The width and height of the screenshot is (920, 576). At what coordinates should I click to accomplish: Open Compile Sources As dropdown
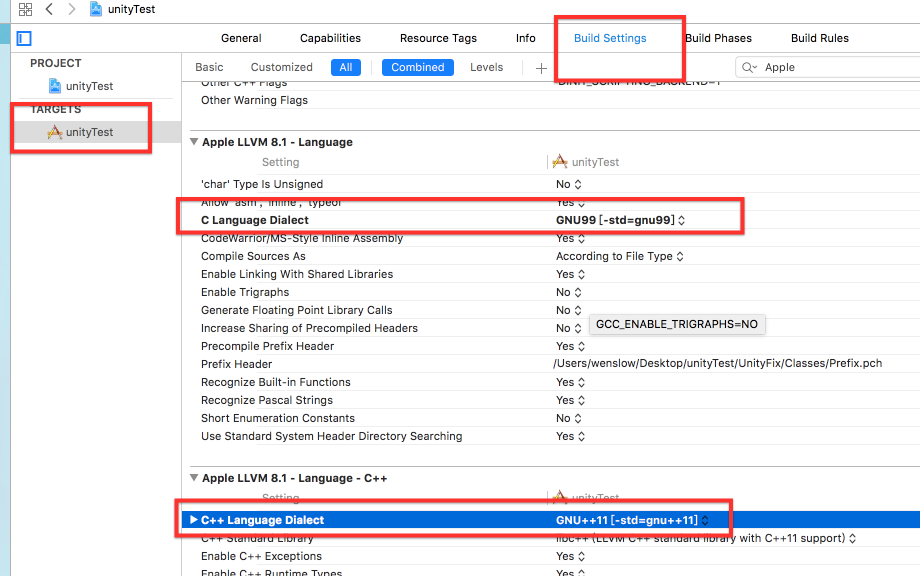click(620, 256)
